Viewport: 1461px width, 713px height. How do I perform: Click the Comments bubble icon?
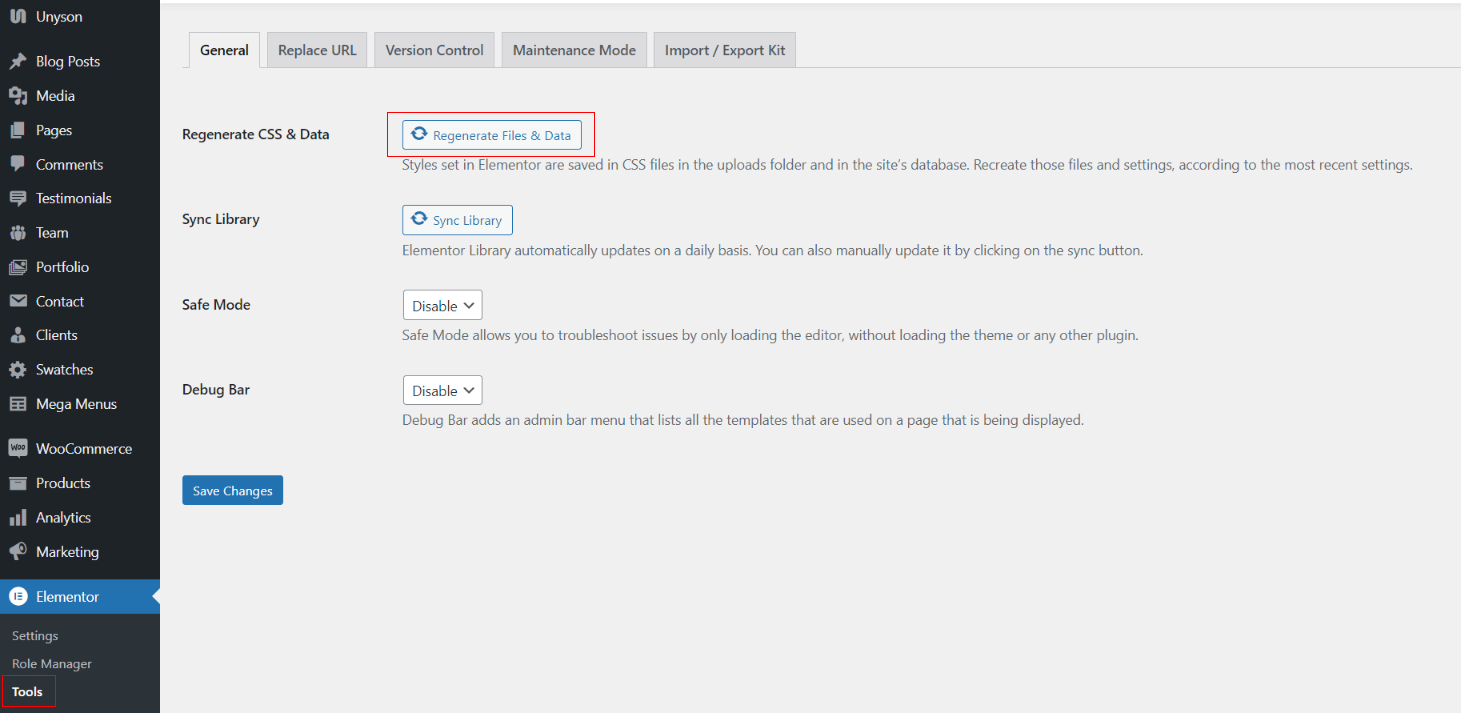tap(17, 164)
